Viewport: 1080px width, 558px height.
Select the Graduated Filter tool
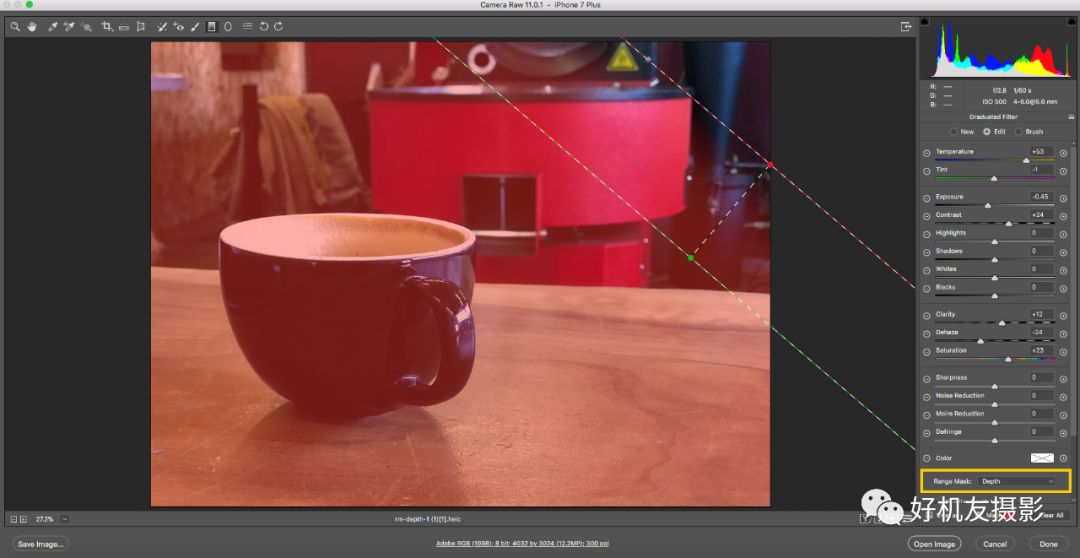(211, 27)
